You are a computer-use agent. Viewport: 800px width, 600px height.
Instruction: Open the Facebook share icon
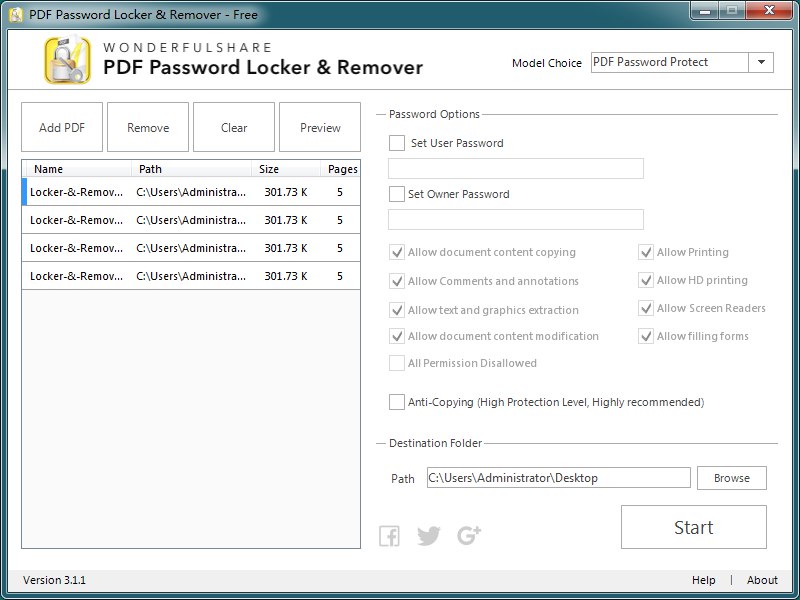[389, 536]
